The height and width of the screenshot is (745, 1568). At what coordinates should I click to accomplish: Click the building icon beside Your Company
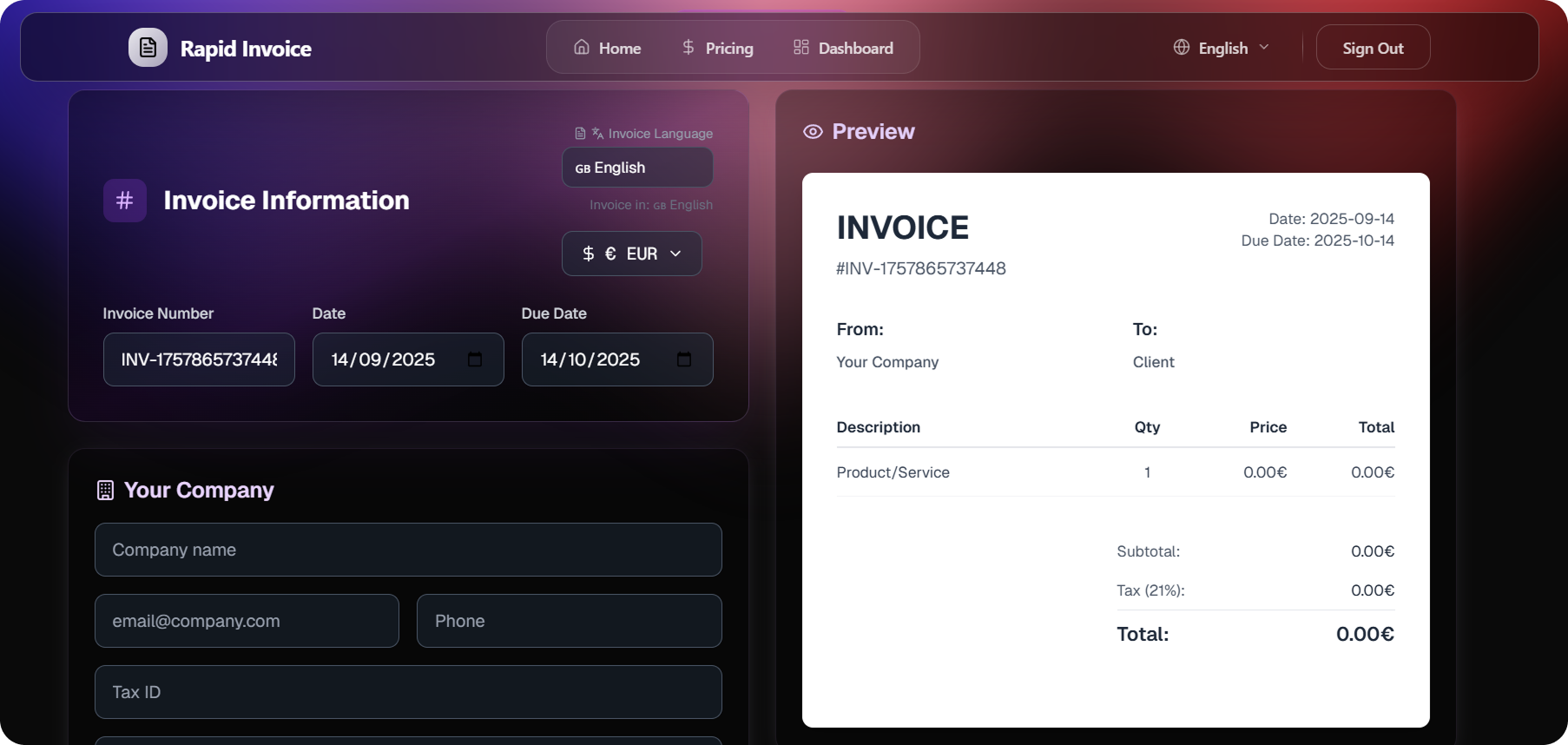tap(105, 491)
